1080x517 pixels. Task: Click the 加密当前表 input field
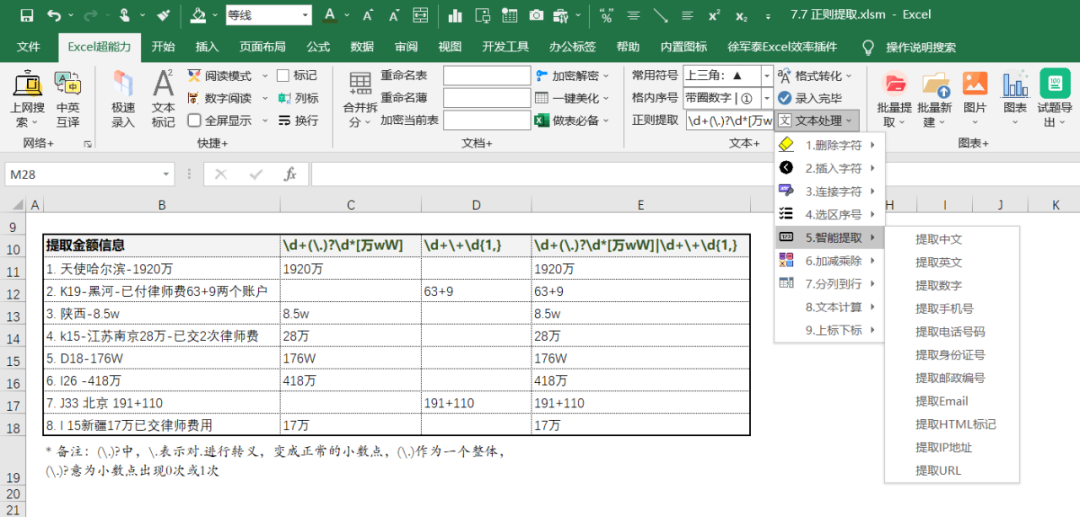[x=486, y=120]
